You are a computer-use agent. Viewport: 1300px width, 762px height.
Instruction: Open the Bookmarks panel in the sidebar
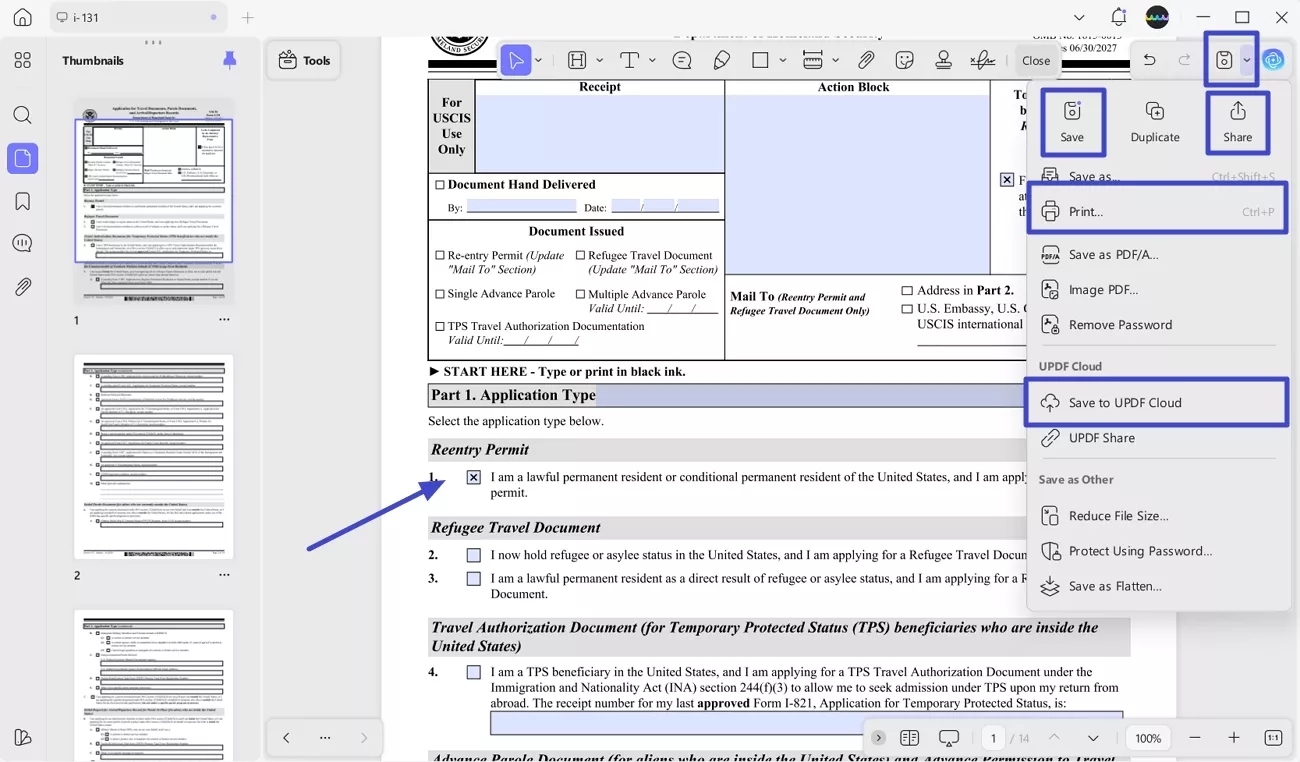click(22, 199)
